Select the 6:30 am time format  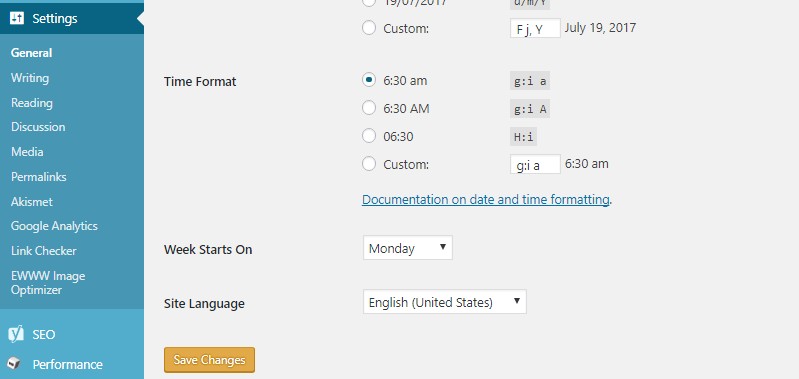369,80
